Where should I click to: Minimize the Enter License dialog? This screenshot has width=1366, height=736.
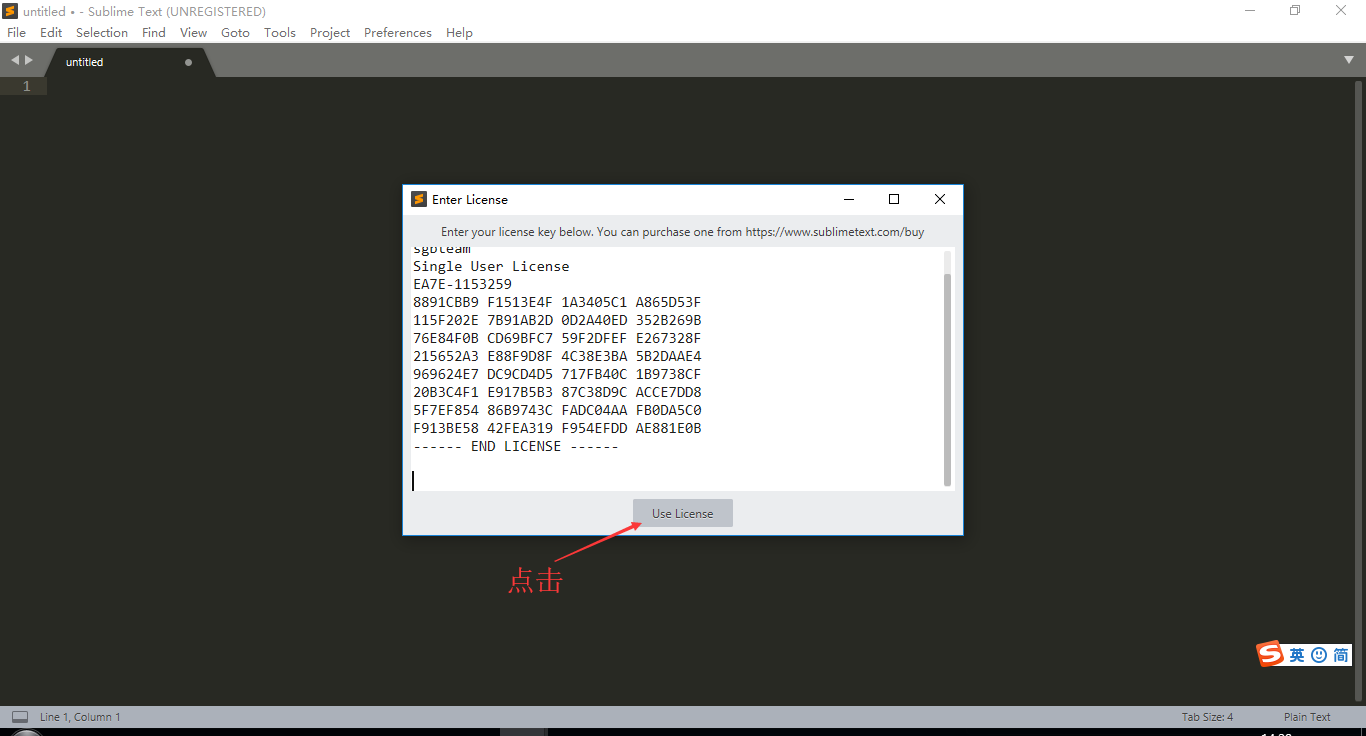pos(848,199)
